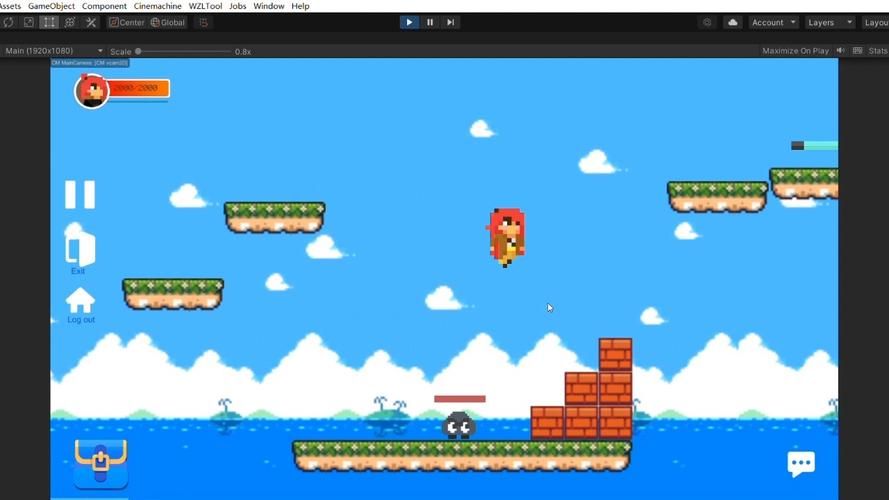Screen dimensions: 889x500
Task: Open the chat bubble icon
Action: 801,464
